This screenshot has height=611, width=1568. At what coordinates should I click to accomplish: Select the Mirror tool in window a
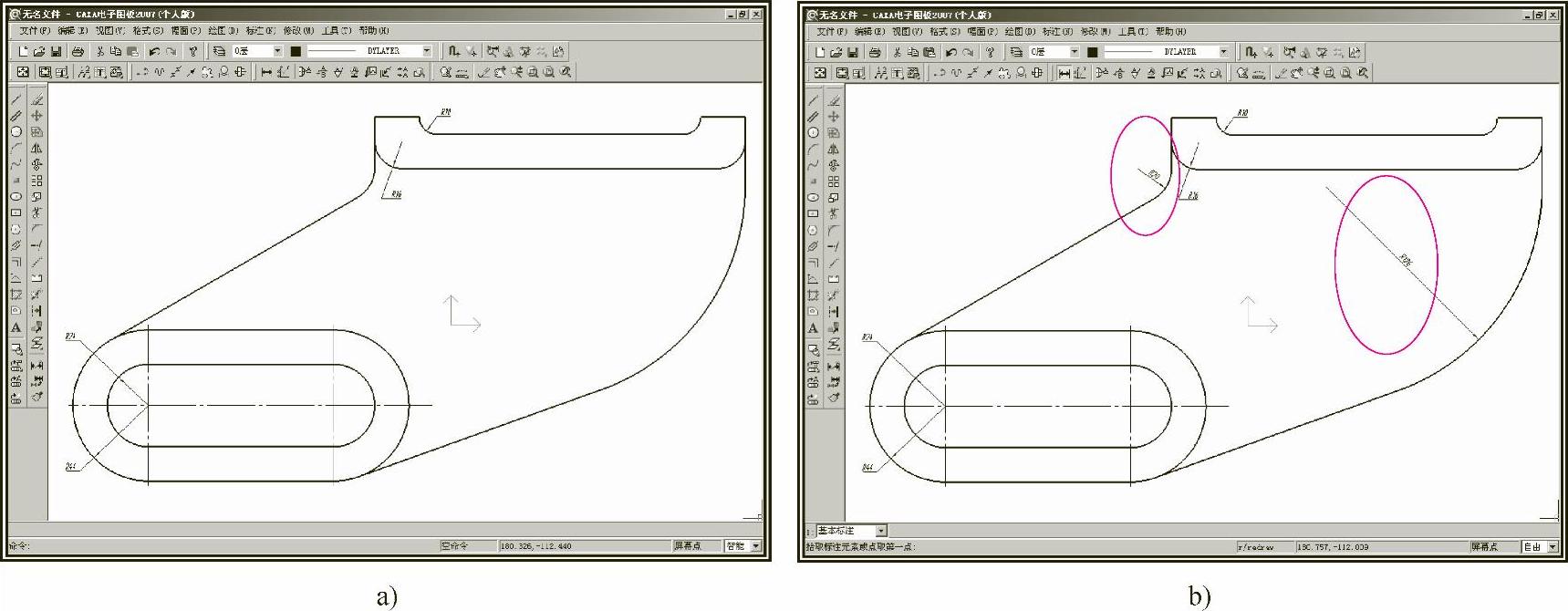click(x=36, y=148)
